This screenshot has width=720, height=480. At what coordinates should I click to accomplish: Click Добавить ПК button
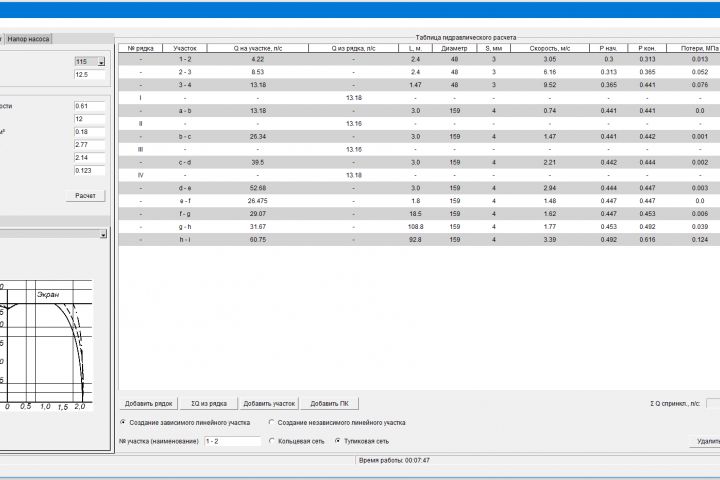coord(329,404)
